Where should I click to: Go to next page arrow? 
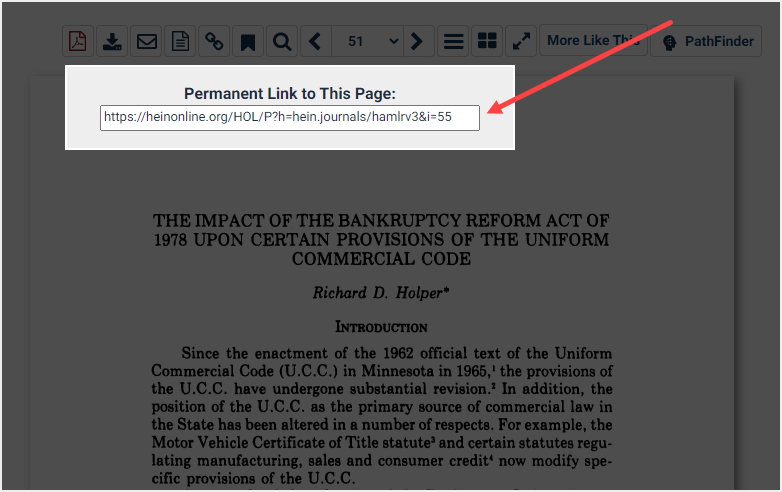pyautogui.click(x=417, y=41)
